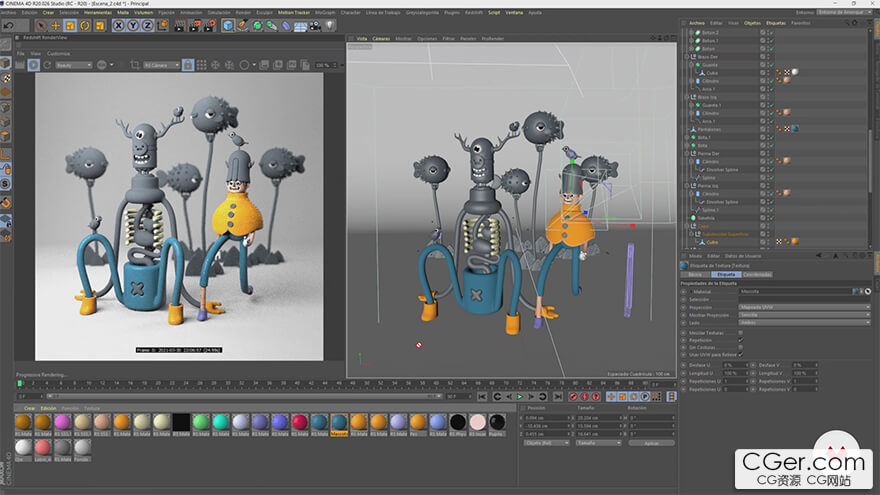Select the highlighted Mascota material swatch
This screenshot has width=880, height=495.
point(339,422)
